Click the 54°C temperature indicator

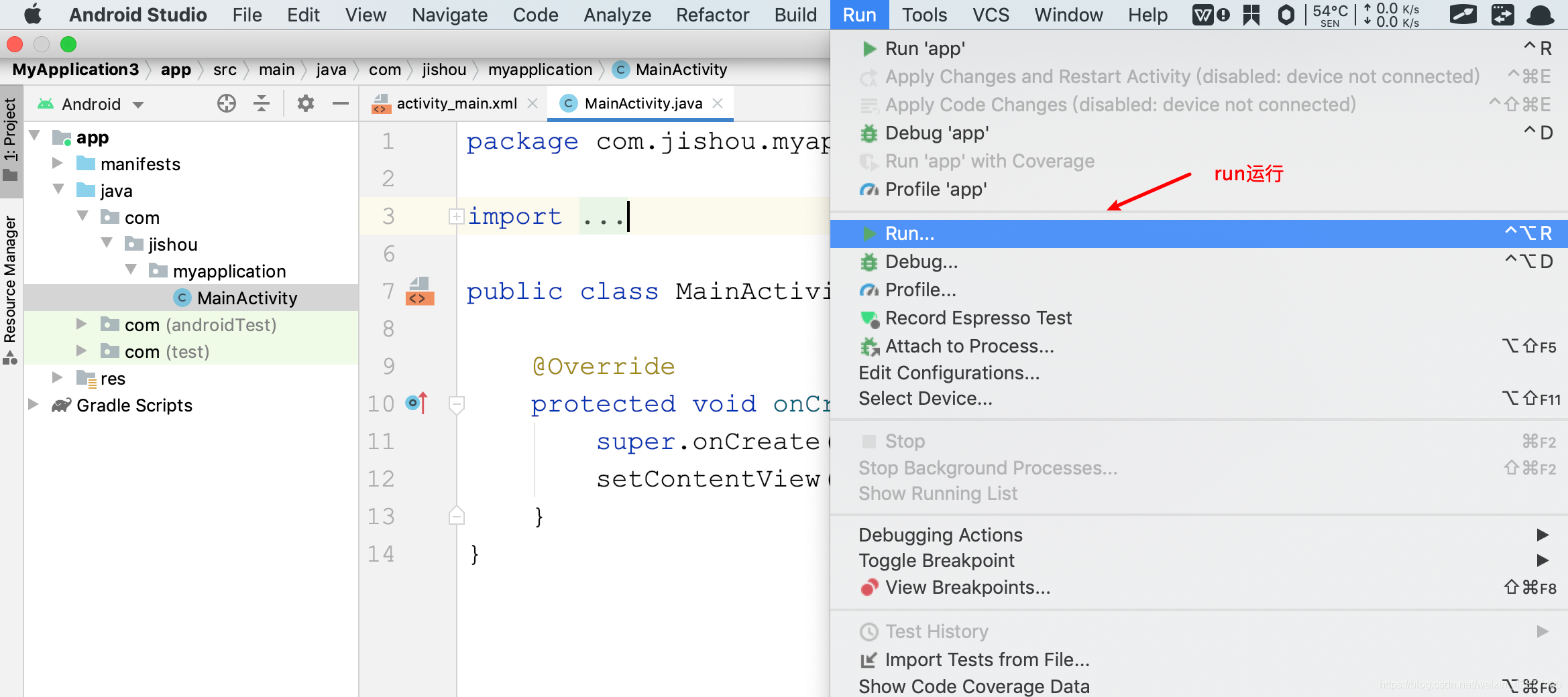pyautogui.click(x=1330, y=15)
